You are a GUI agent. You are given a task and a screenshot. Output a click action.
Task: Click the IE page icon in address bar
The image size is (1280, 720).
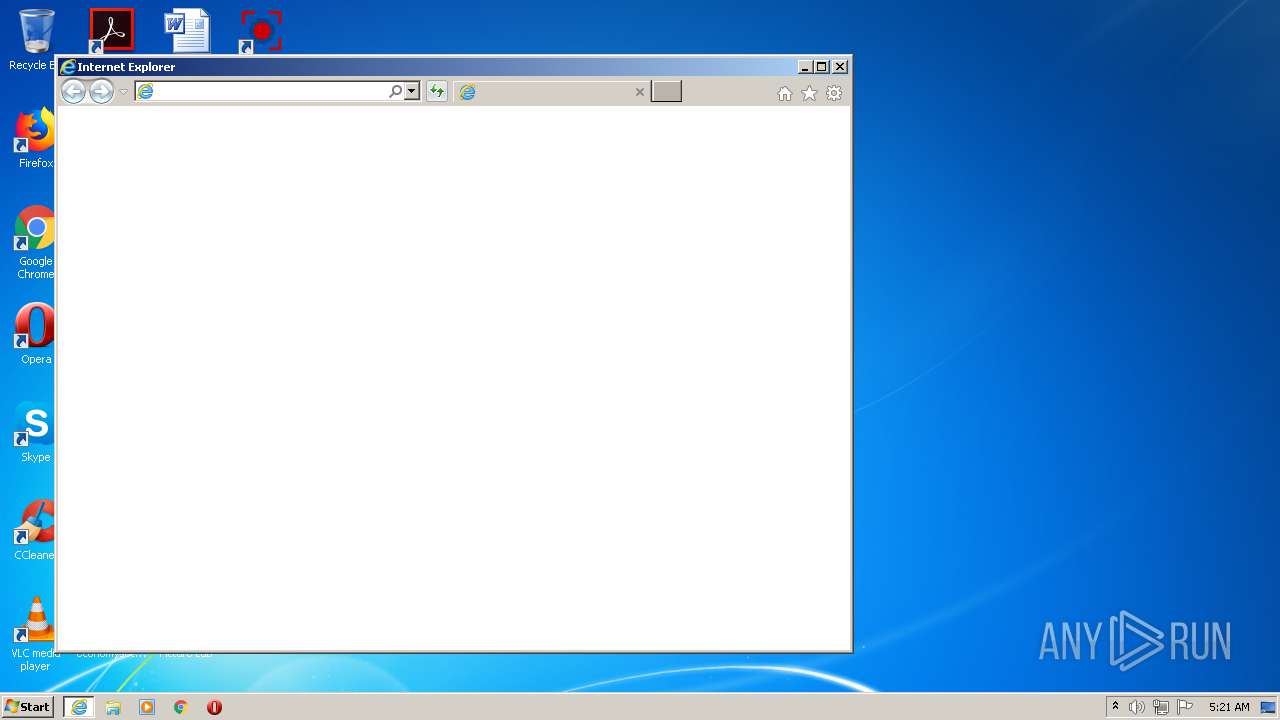click(x=146, y=92)
